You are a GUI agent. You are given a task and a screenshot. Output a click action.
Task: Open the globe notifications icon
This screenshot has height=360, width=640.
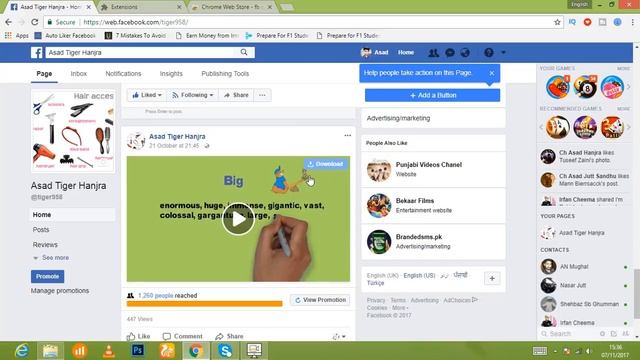[465, 53]
